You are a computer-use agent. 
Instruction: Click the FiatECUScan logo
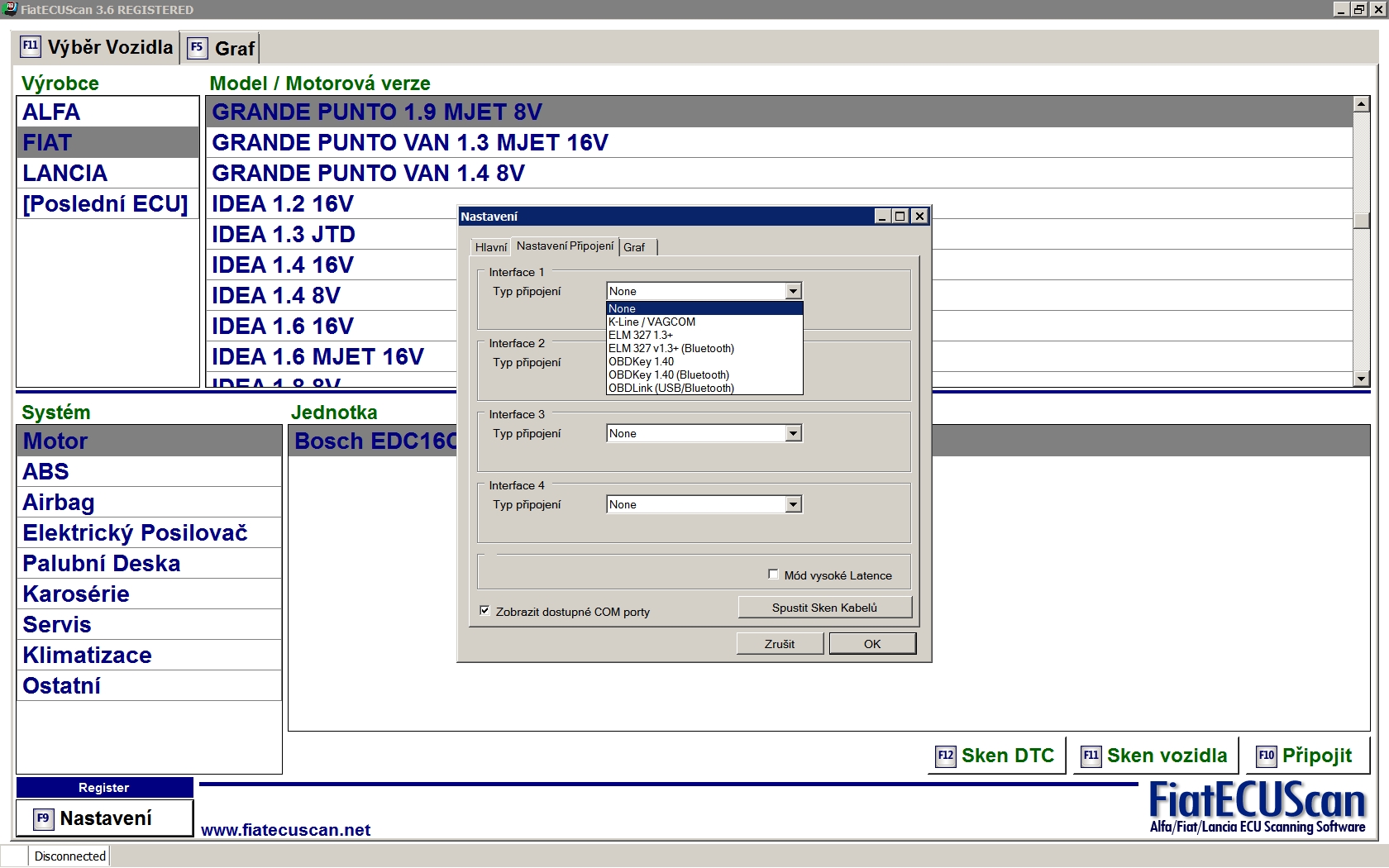[x=1258, y=808]
